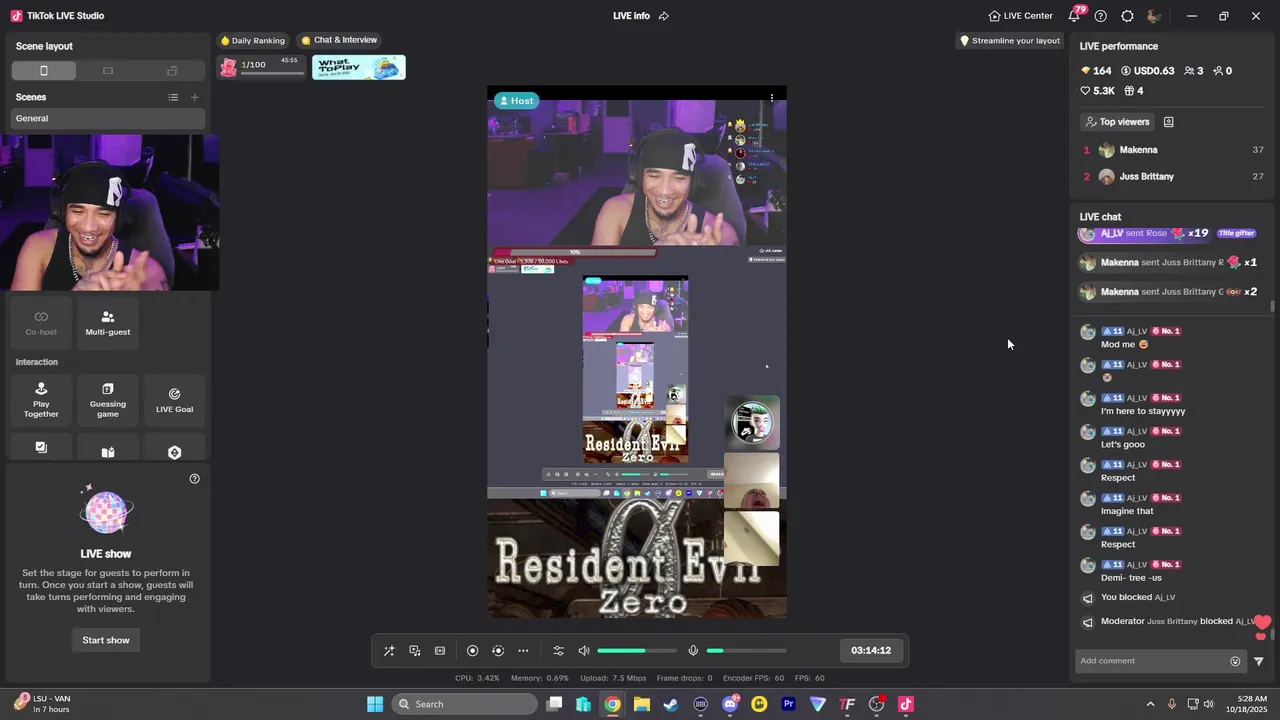
Task: Click the 03:14:12 live timer button
Action: (x=871, y=650)
